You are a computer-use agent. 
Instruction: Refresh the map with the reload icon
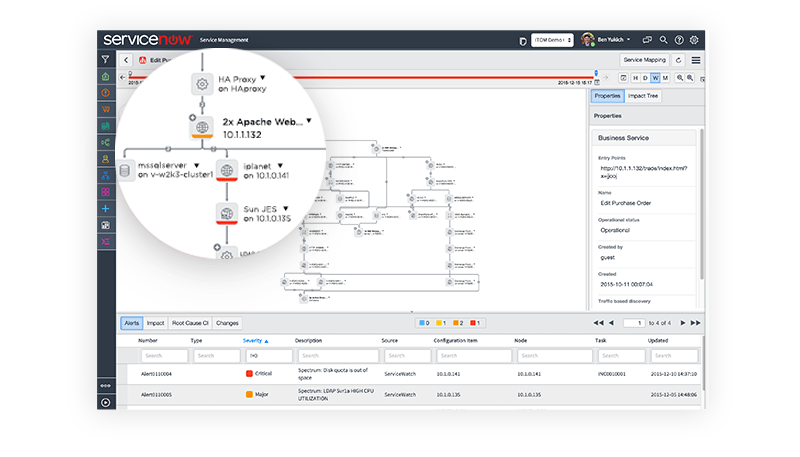pyautogui.click(x=679, y=60)
